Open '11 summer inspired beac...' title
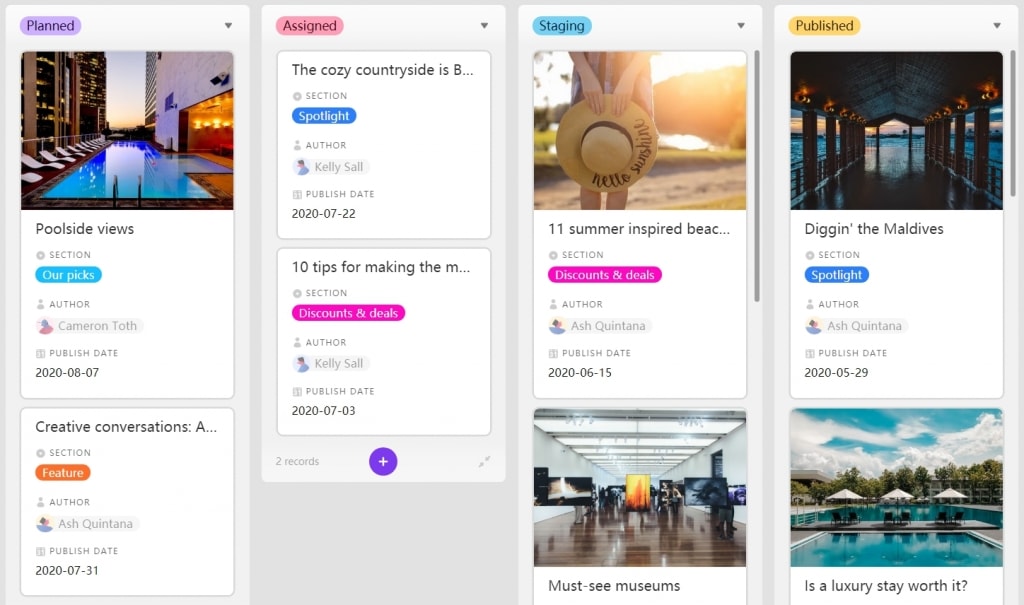 coord(639,229)
